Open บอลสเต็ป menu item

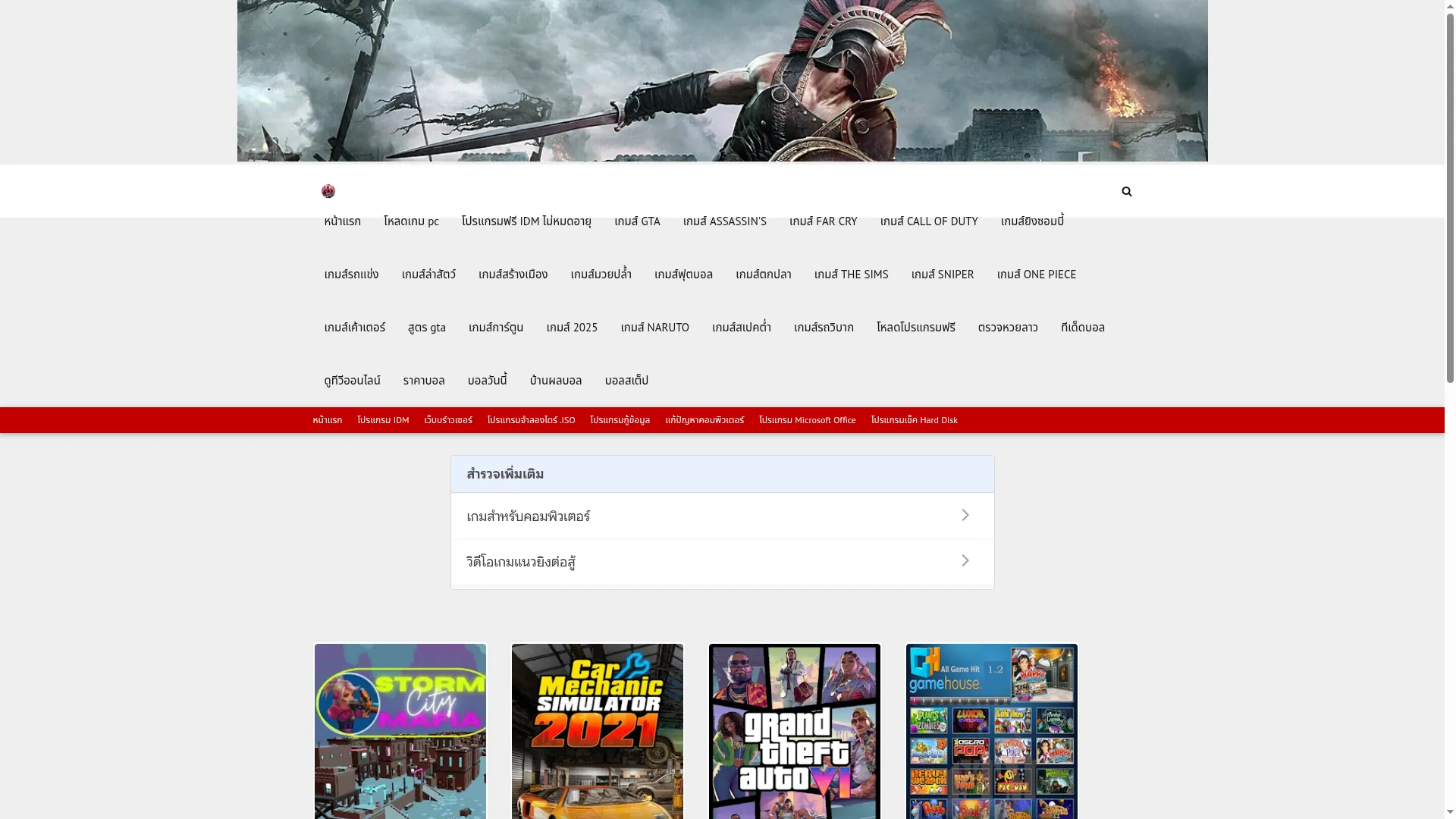point(626,381)
